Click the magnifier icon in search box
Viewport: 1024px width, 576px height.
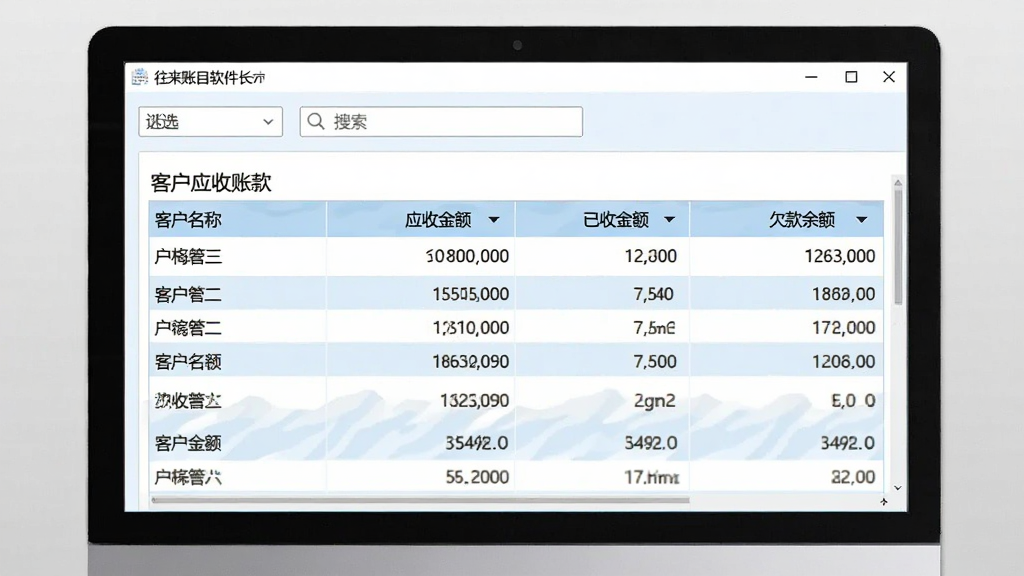[316, 121]
